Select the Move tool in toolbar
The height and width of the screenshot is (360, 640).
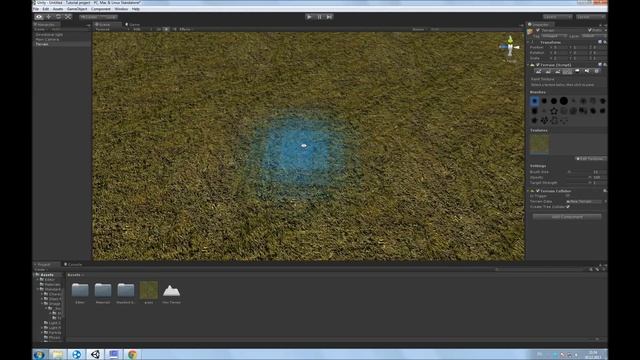click(49, 17)
